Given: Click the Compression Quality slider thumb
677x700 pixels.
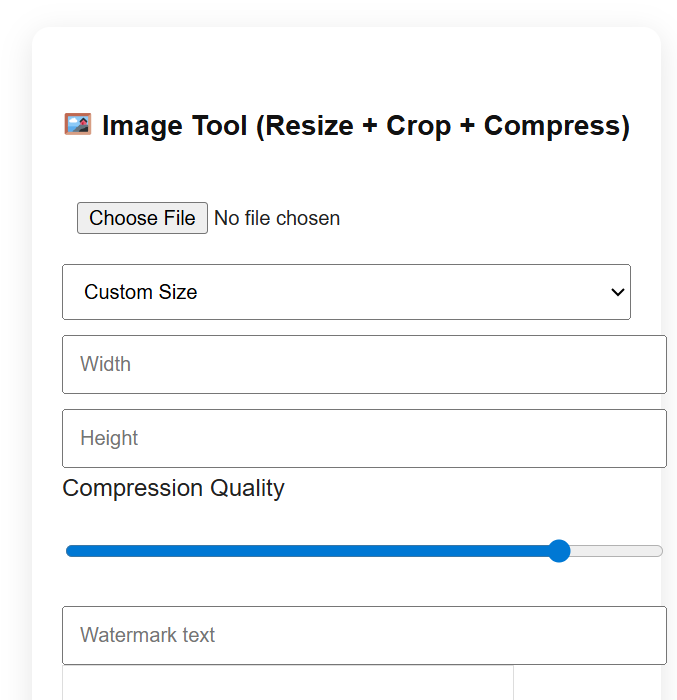Looking at the screenshot, I should coord(559,551).
